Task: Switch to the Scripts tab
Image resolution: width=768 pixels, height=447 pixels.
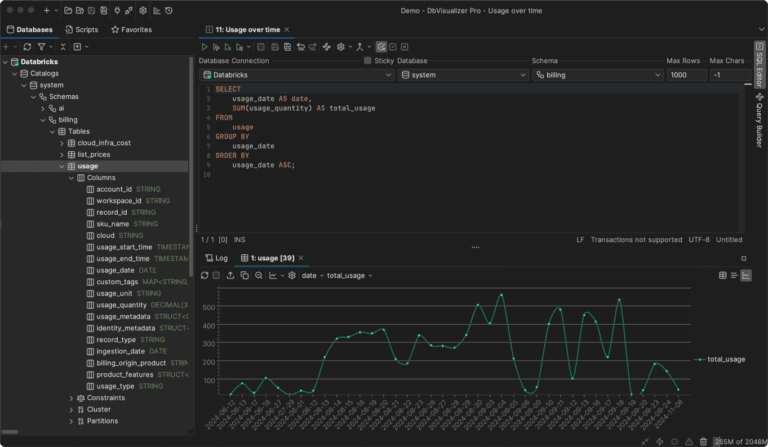Action: [x=82, y=29]
